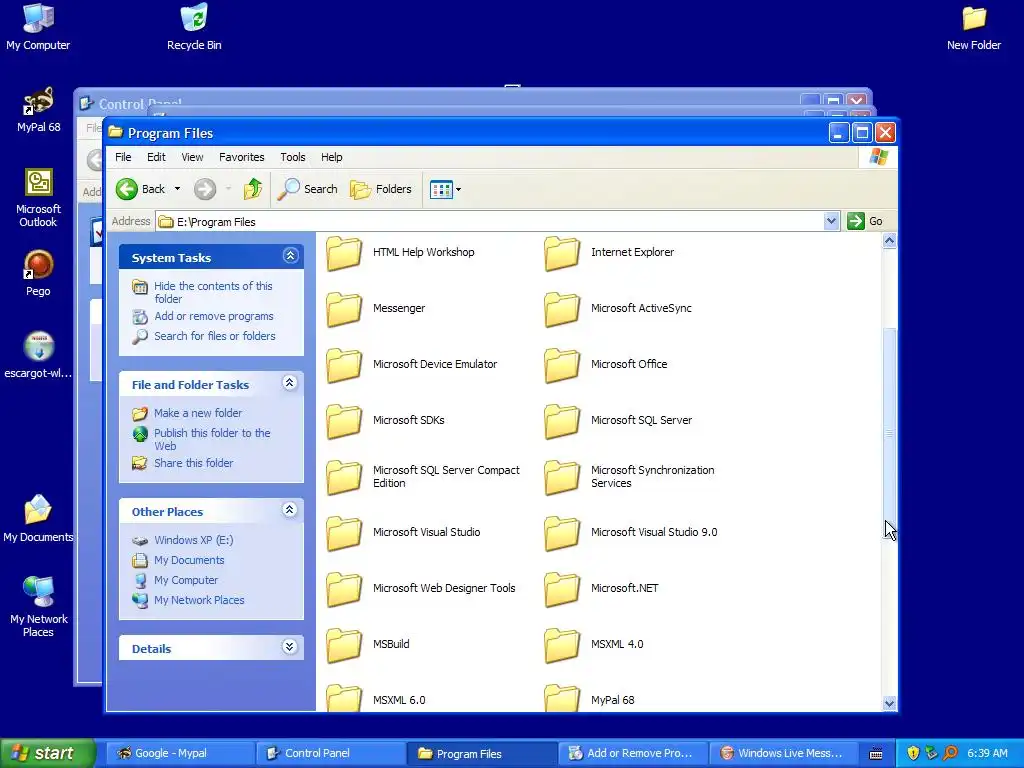This screenshot has height=768, width=1024.
Task: Select the Internet Explorer folder icon
Action: click(562, 253)
